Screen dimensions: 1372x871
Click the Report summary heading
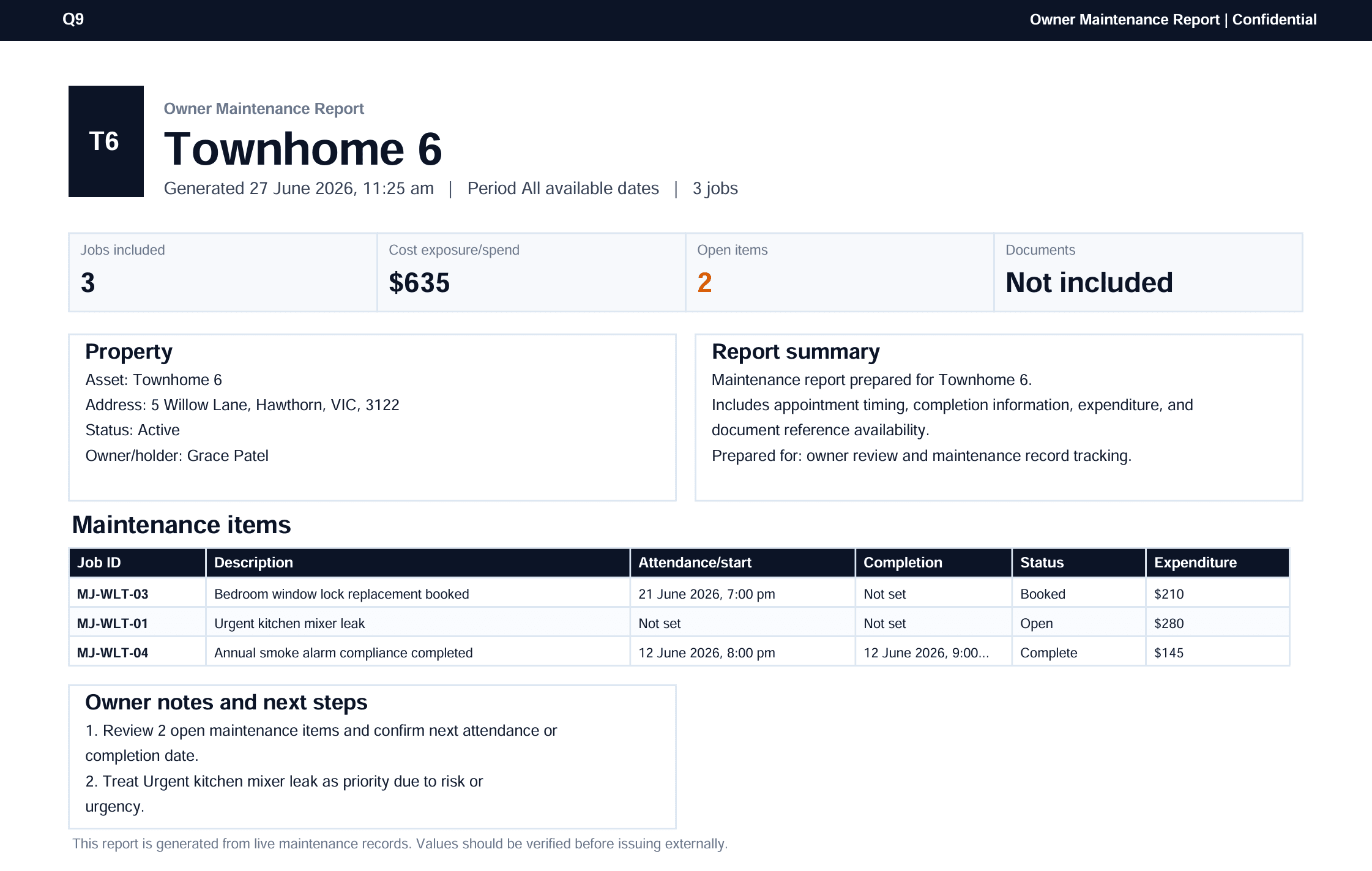tap(796, 352)
